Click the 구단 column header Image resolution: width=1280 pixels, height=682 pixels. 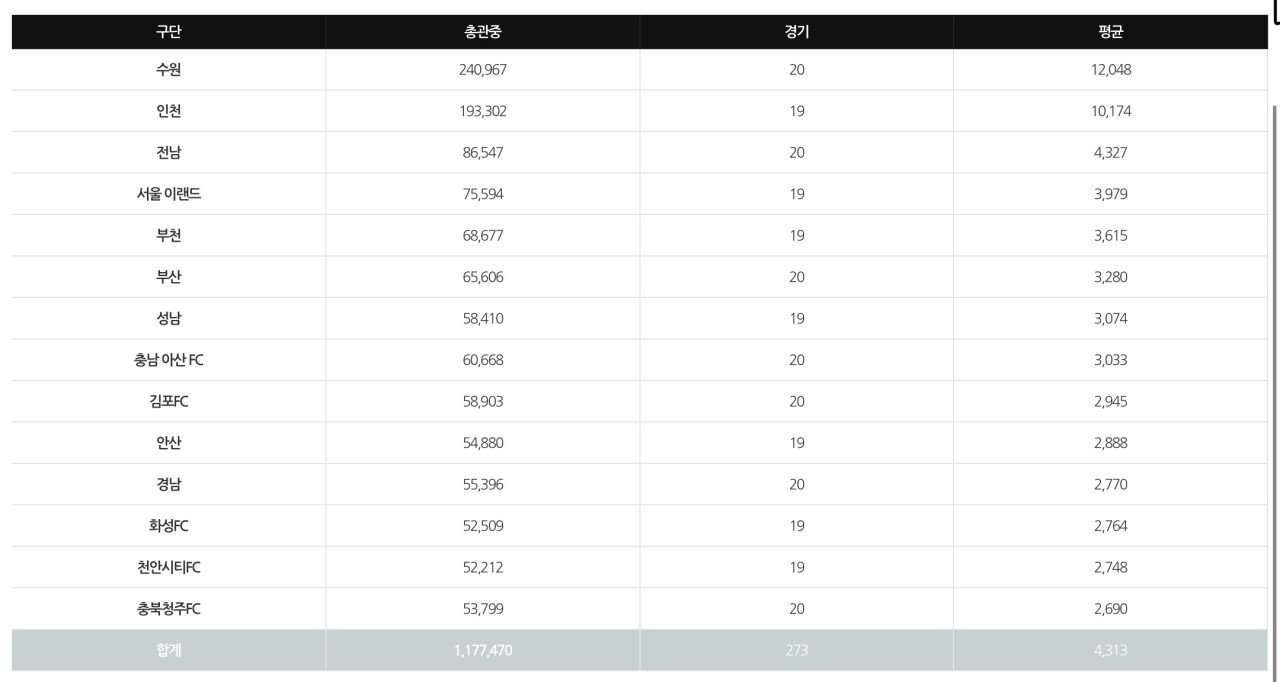coord(168,32)
